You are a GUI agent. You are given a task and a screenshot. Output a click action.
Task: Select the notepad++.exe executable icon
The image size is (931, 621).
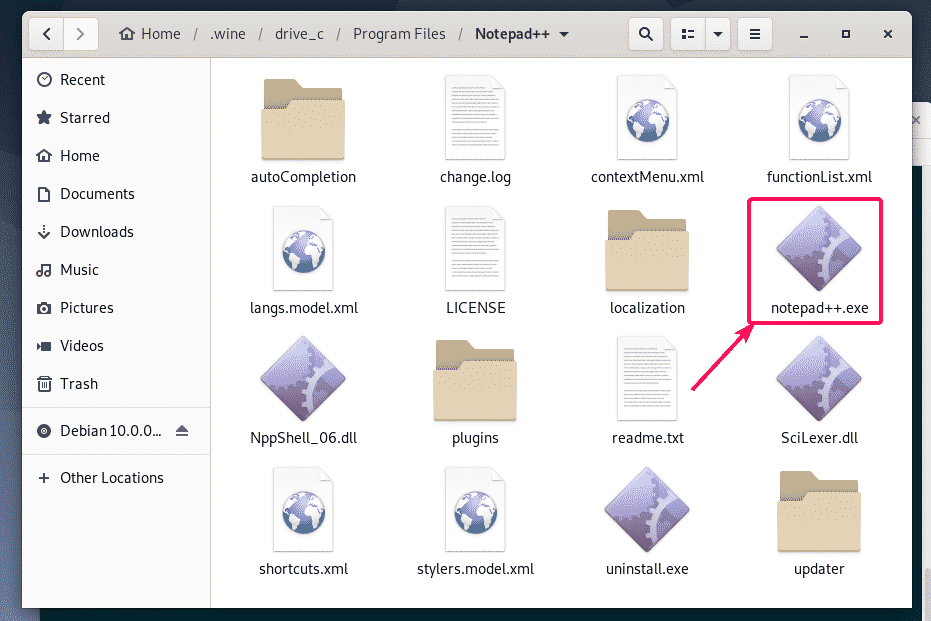(819, 248)
